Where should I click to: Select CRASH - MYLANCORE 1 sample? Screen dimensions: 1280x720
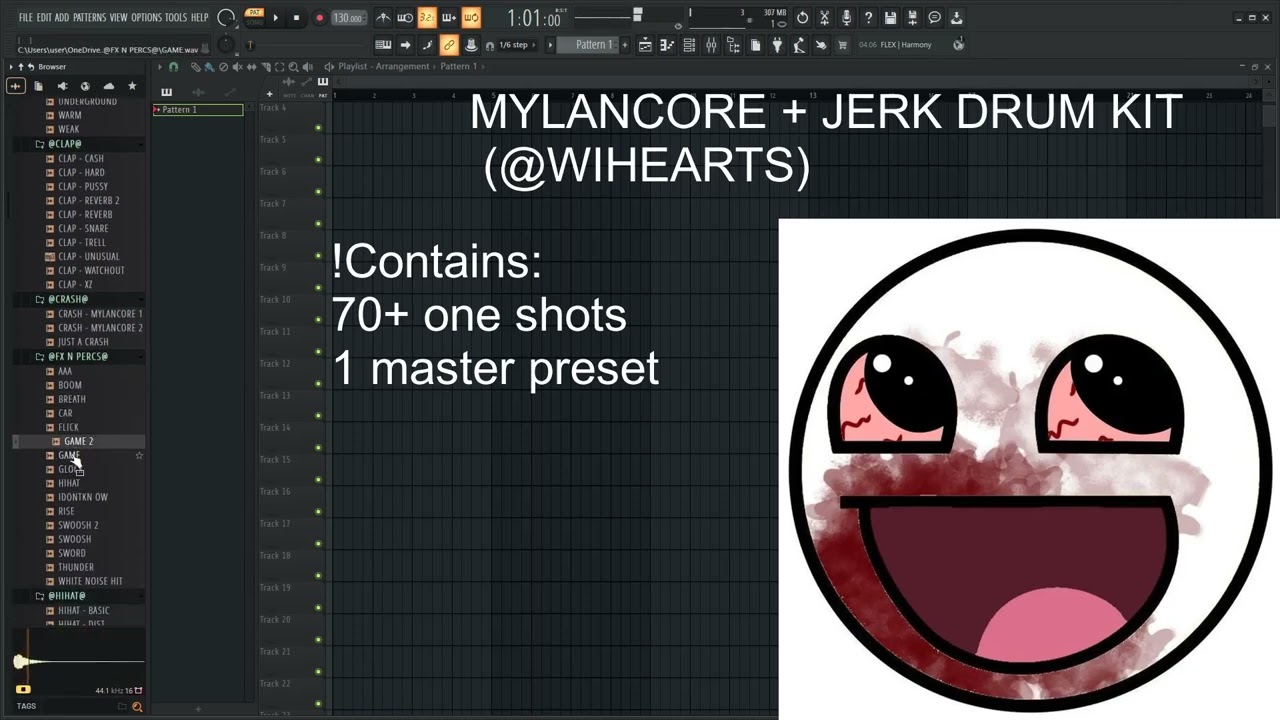pos(99,313)
